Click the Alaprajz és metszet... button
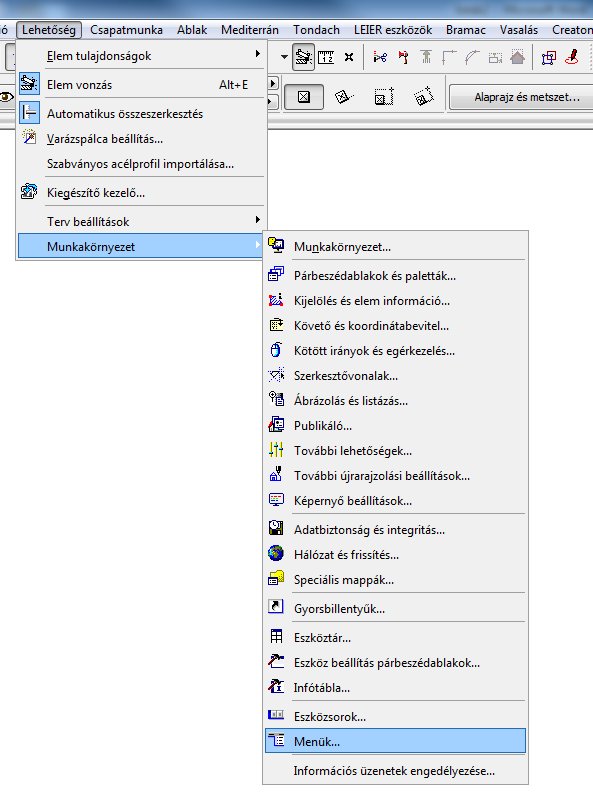The width and height of the screenshot is (593, 807). 522,97
